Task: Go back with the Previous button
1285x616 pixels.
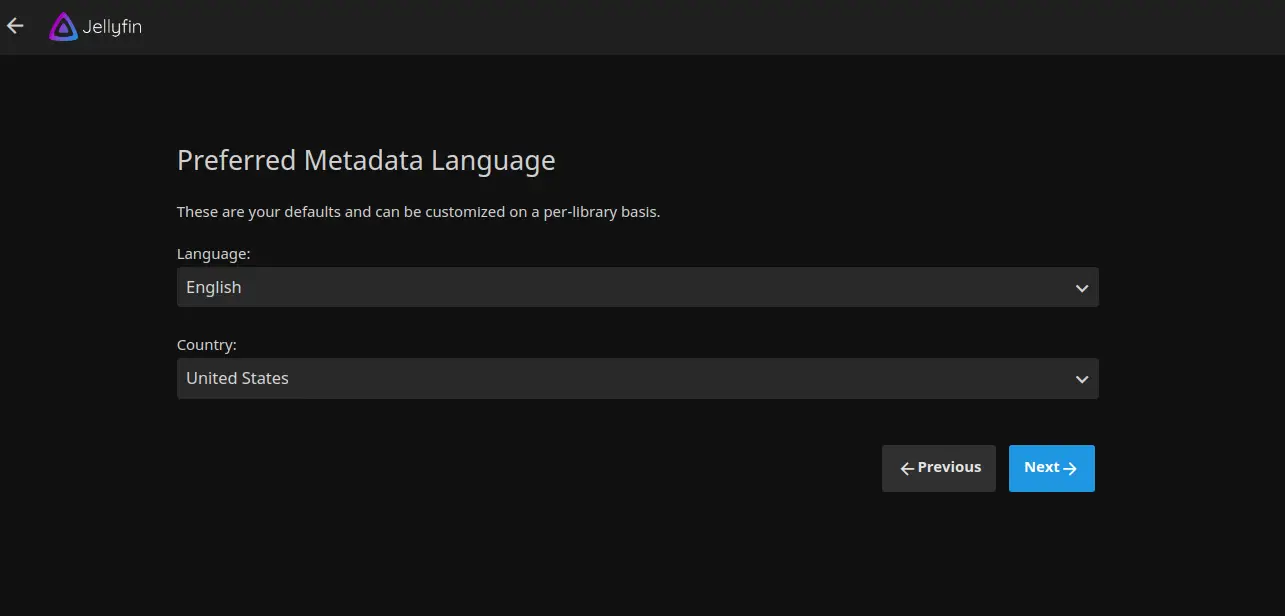Action: point(938,468)
